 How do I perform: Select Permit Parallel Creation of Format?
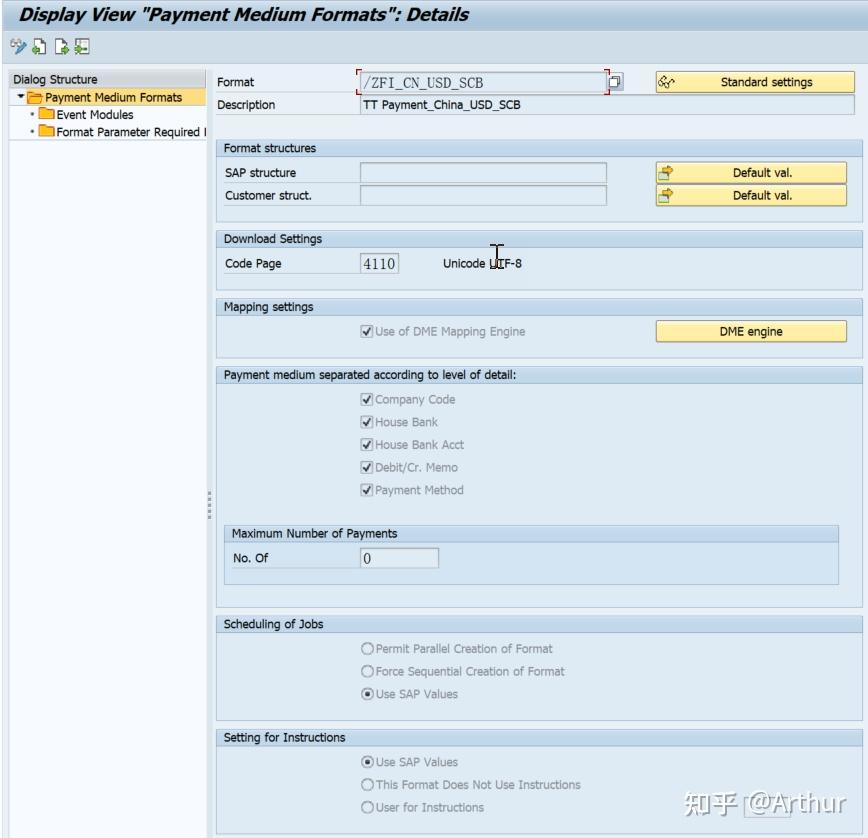tap(367, 648)
